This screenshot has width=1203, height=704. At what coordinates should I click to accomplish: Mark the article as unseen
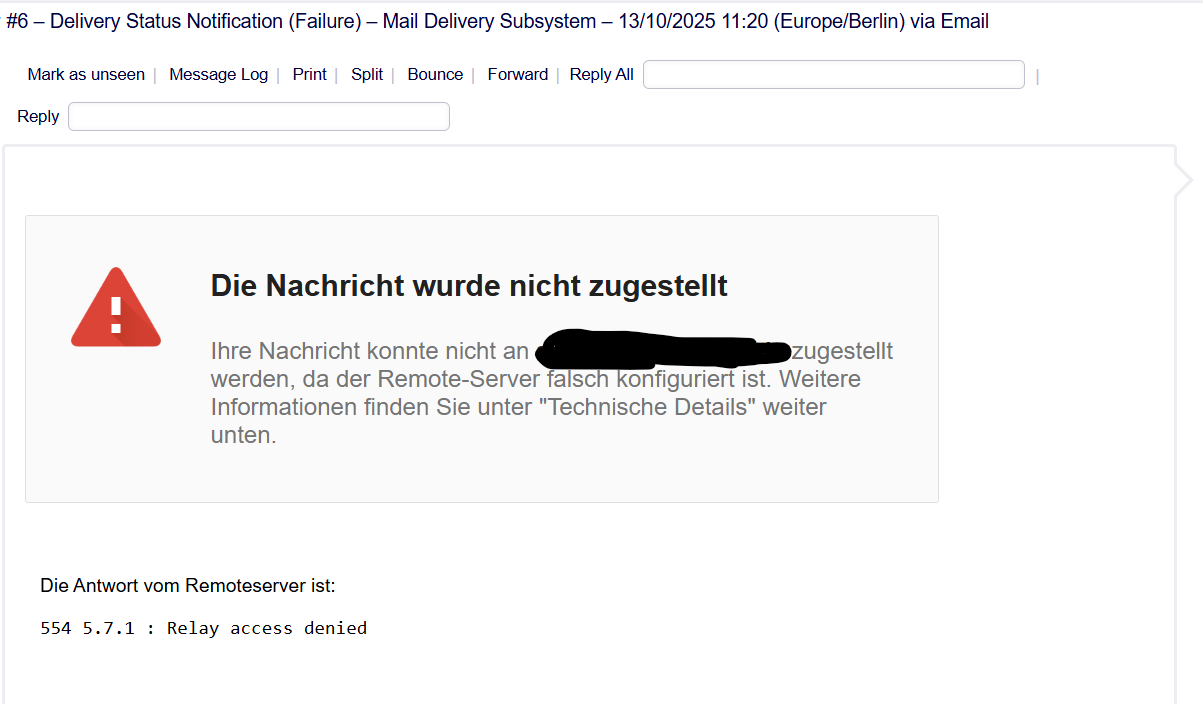click(86, 75)
